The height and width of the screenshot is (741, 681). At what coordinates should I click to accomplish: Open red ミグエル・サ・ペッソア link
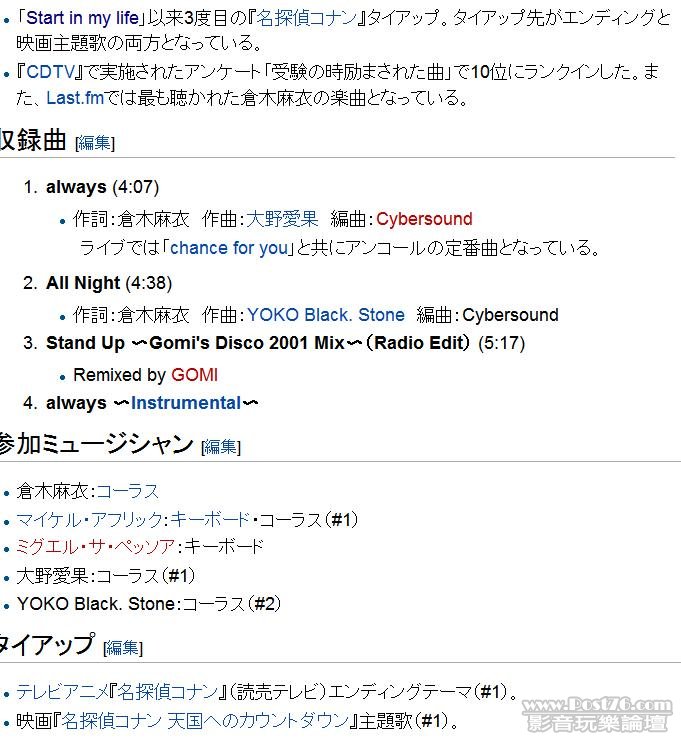[95, 547]
